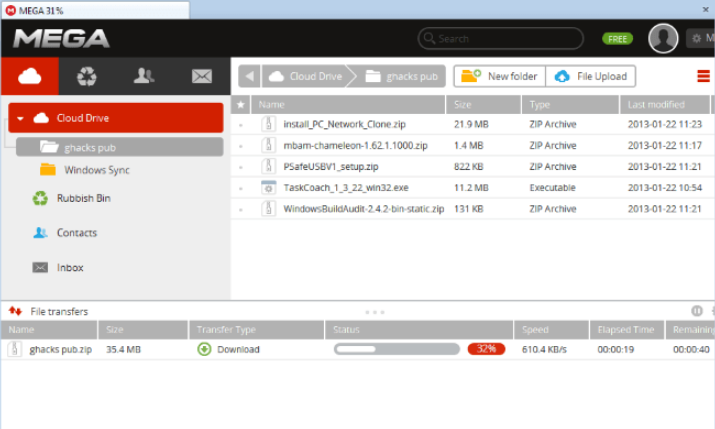Click the download progress bar

tap(397, 349)
